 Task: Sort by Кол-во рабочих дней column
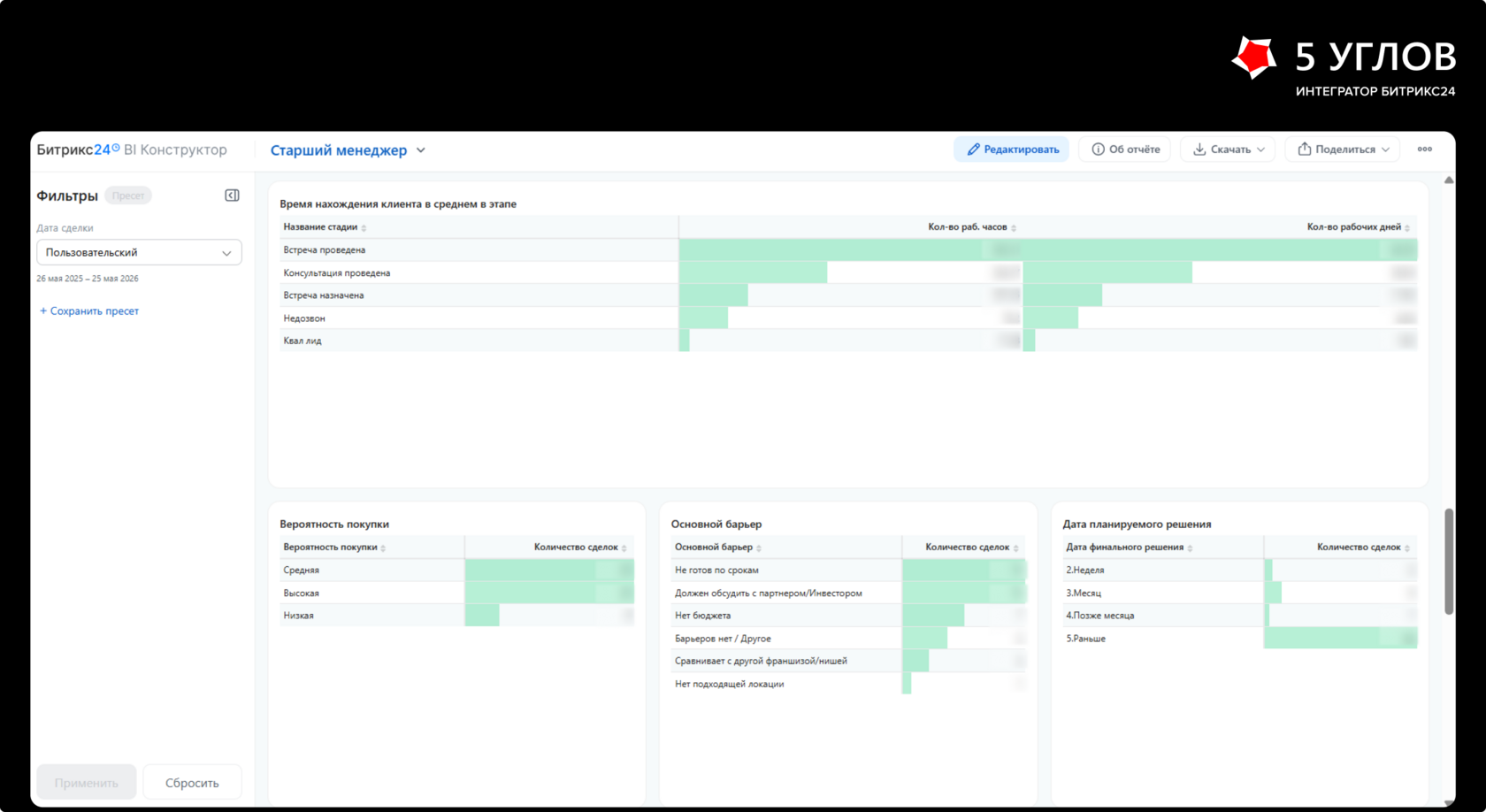[x=1359, y=227]
